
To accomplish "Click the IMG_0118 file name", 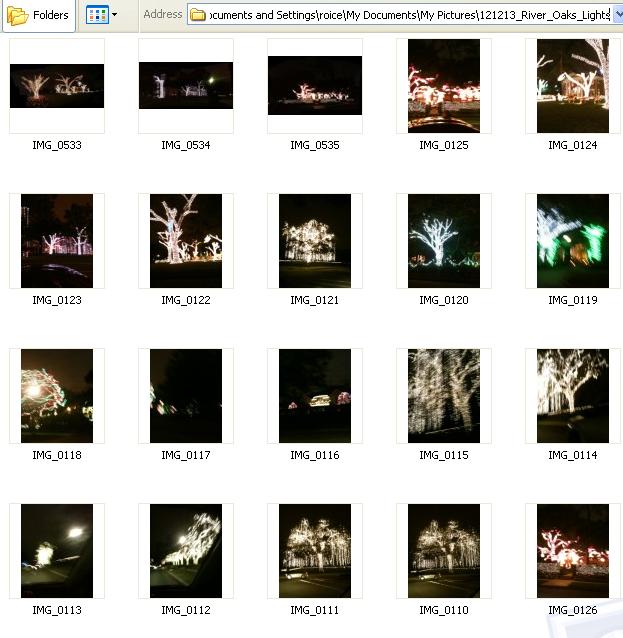I will [x=57, y=455].
